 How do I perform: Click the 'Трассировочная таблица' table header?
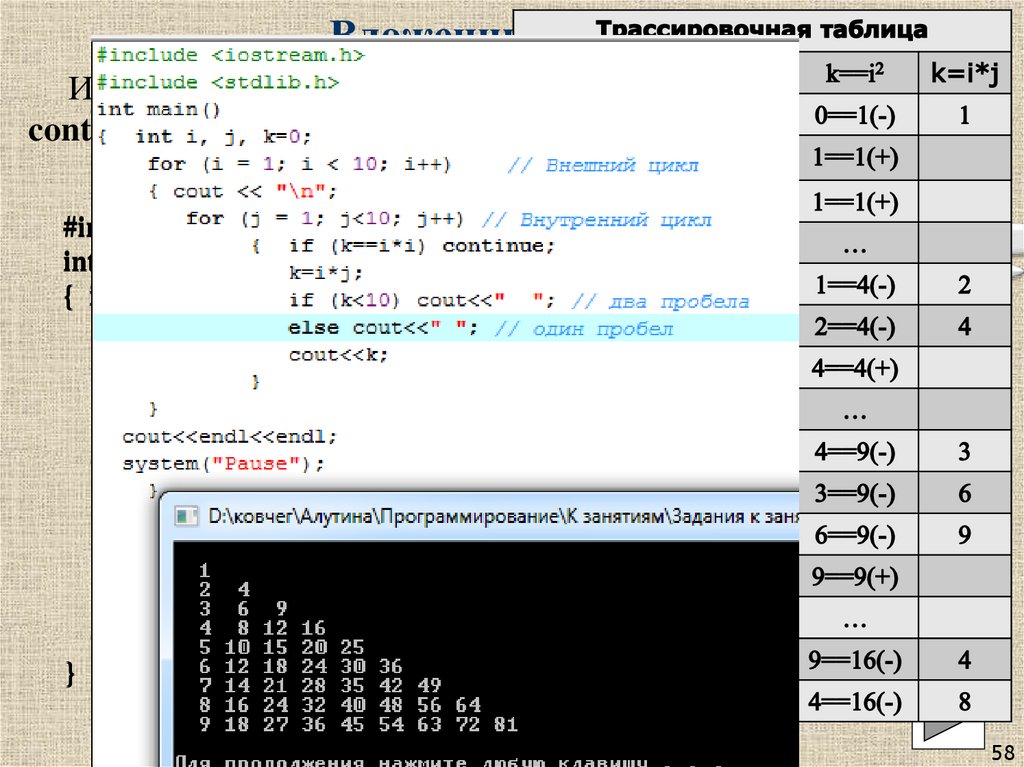[762, 30]
